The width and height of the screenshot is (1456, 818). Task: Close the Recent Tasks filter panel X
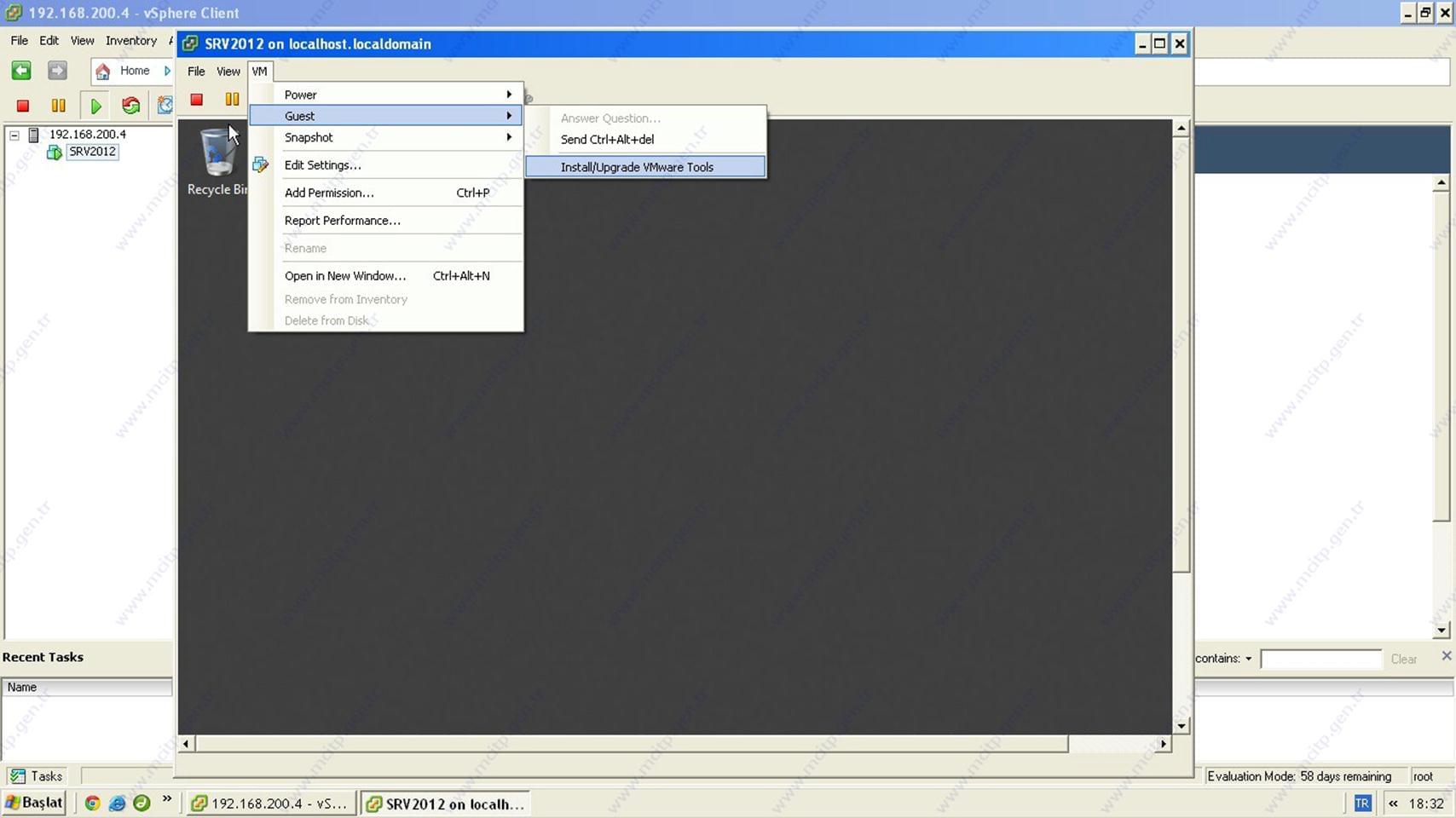(1446, 655)
